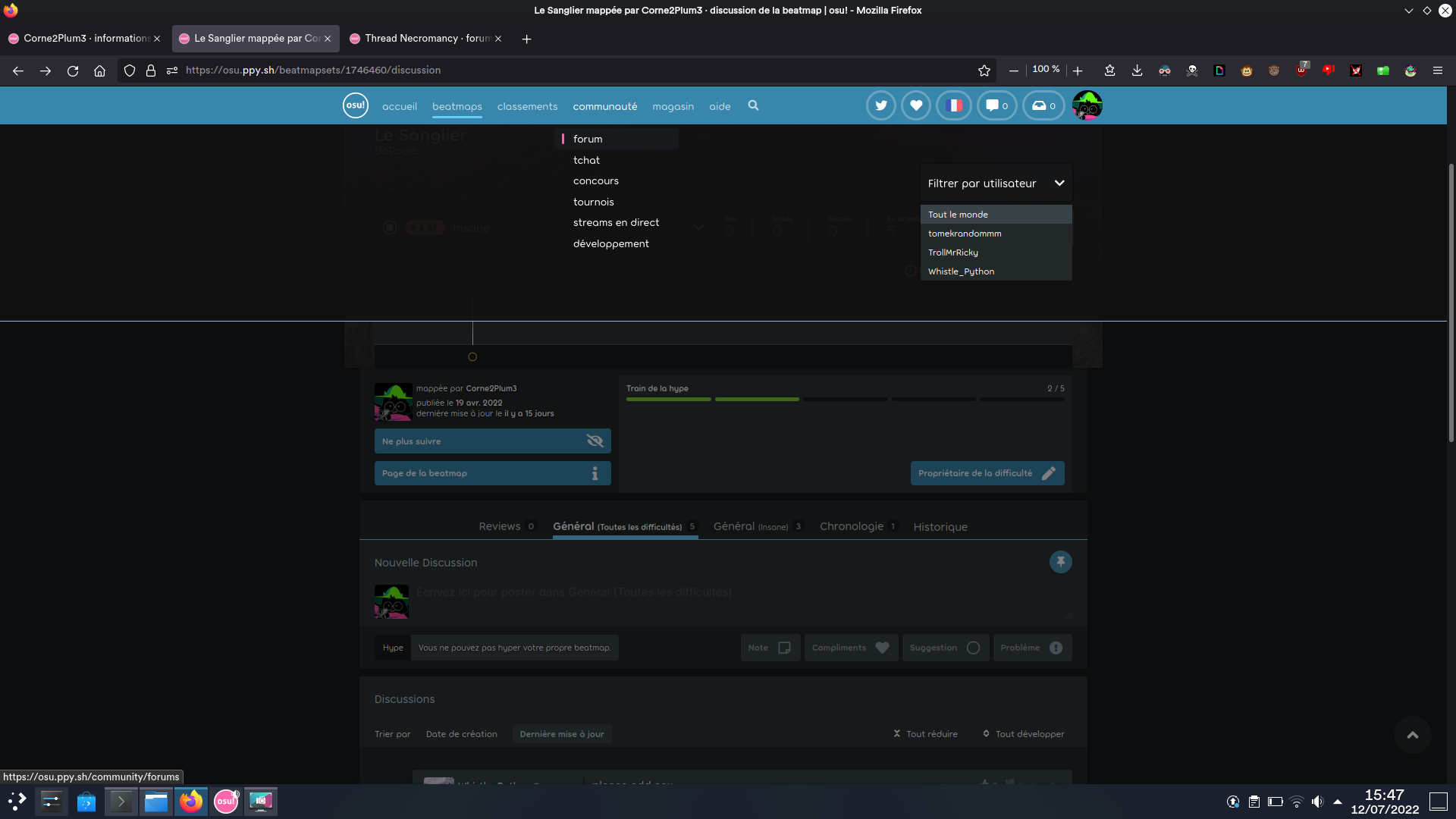Screen dimensions: 1456x819
Task: Click the pencil icon on Propriétaire de la difficulté
Action: (x=1050, y=472)
